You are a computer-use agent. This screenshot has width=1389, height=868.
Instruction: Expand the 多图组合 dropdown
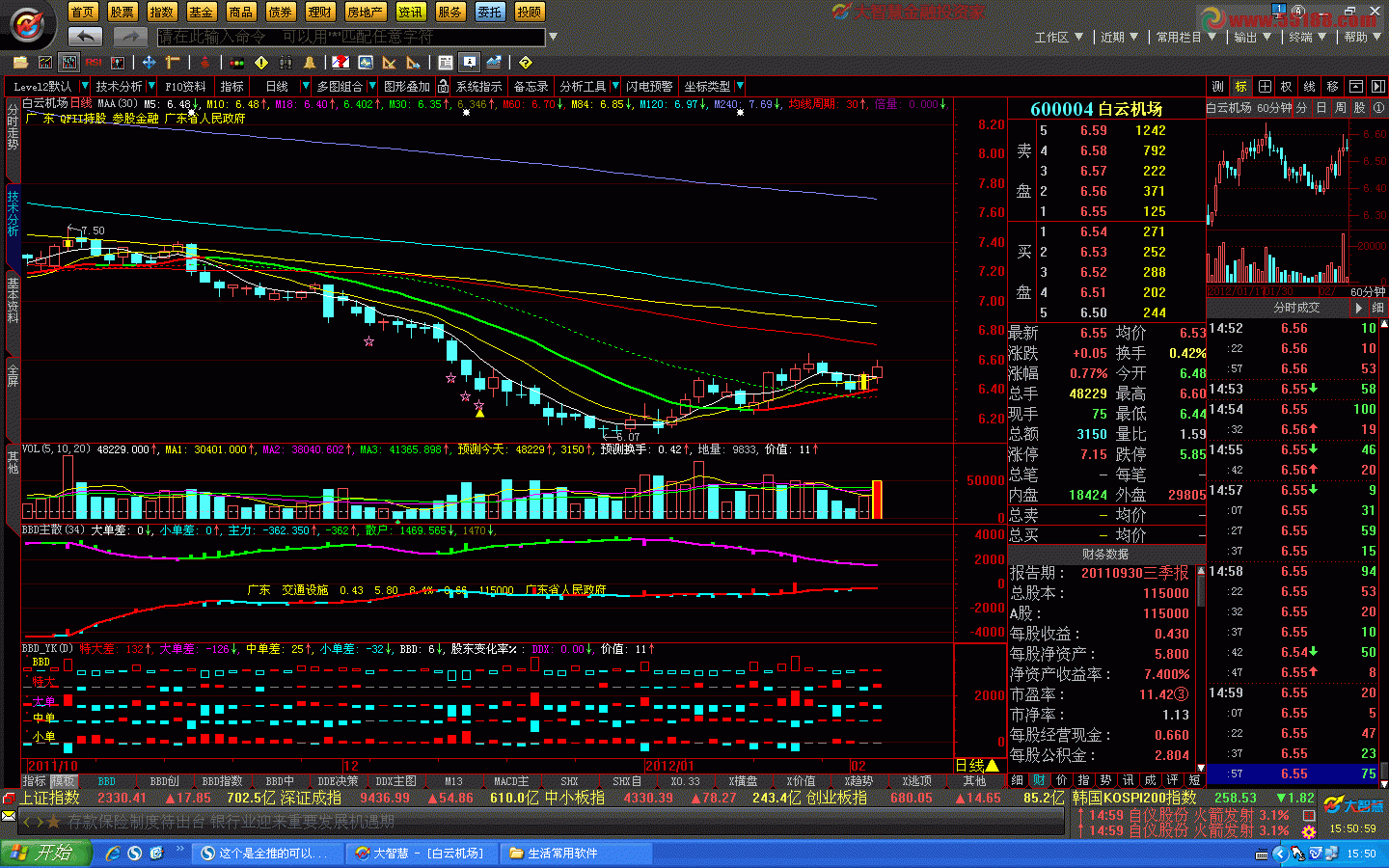pyautogui.click(x=372, y=87)
